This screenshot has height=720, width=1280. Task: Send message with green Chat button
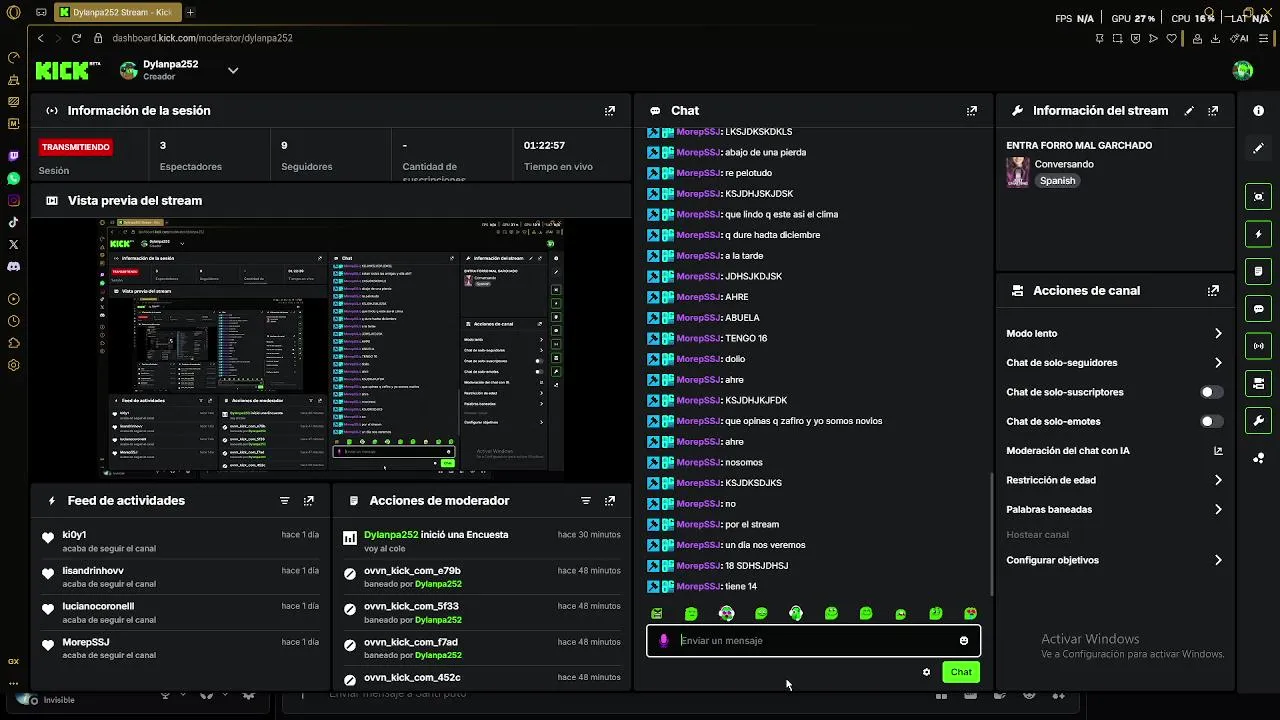[961, 672]
